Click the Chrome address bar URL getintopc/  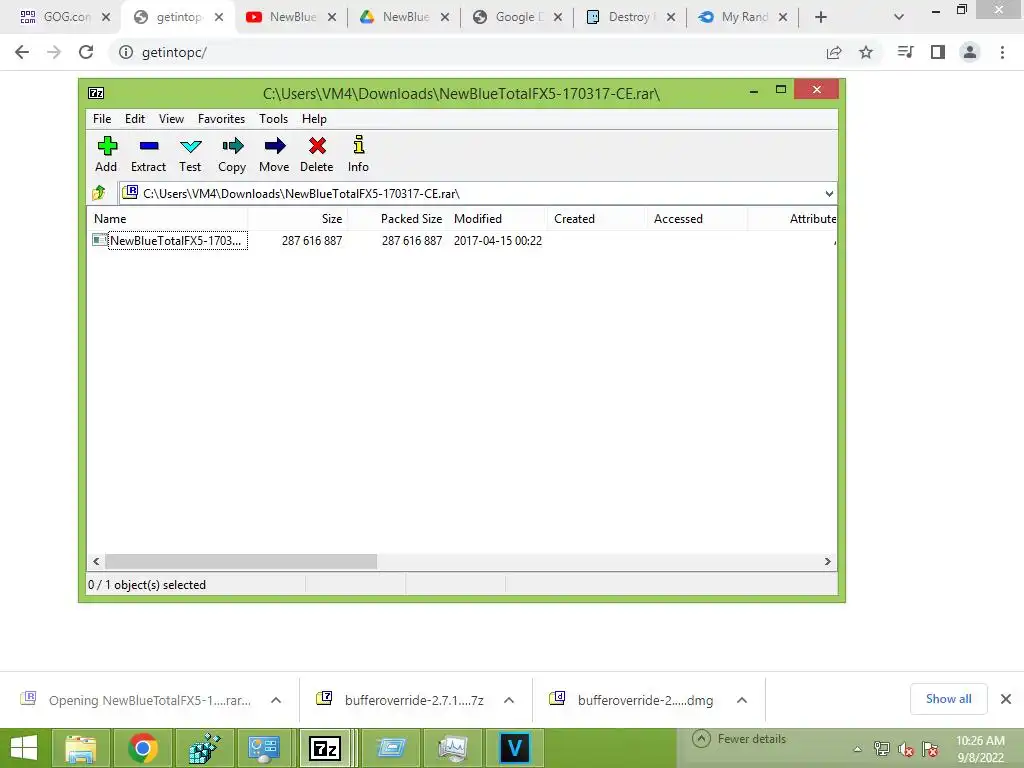(x=174, y=52)
